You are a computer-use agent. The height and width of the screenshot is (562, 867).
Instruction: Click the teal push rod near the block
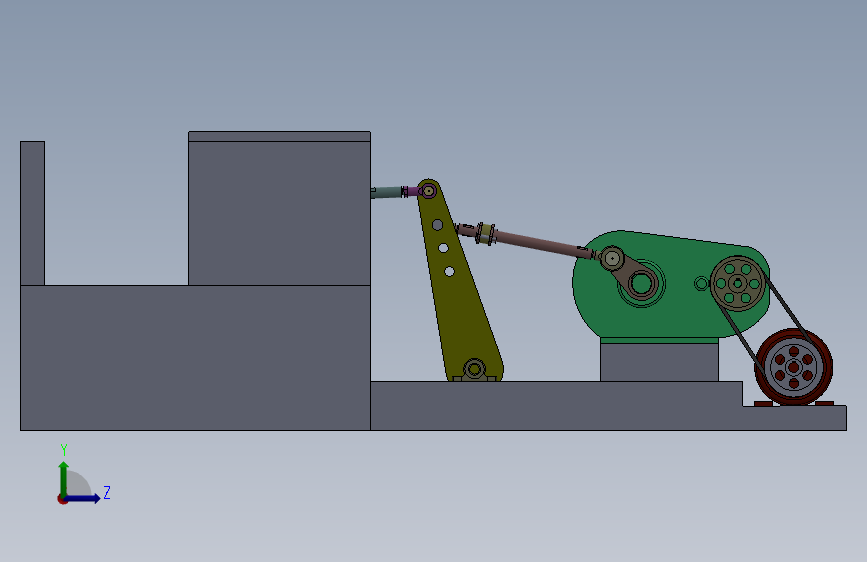pos(387,192)
